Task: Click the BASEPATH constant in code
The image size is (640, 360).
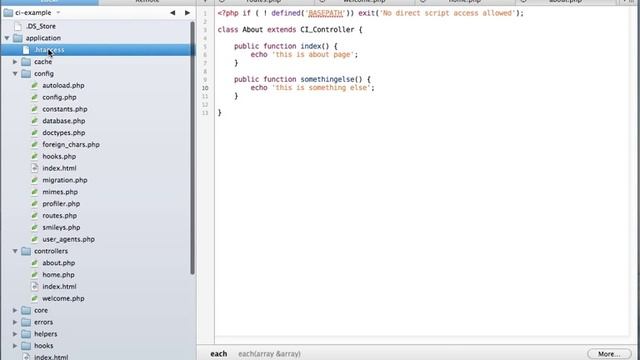Action: pos(326,13)
